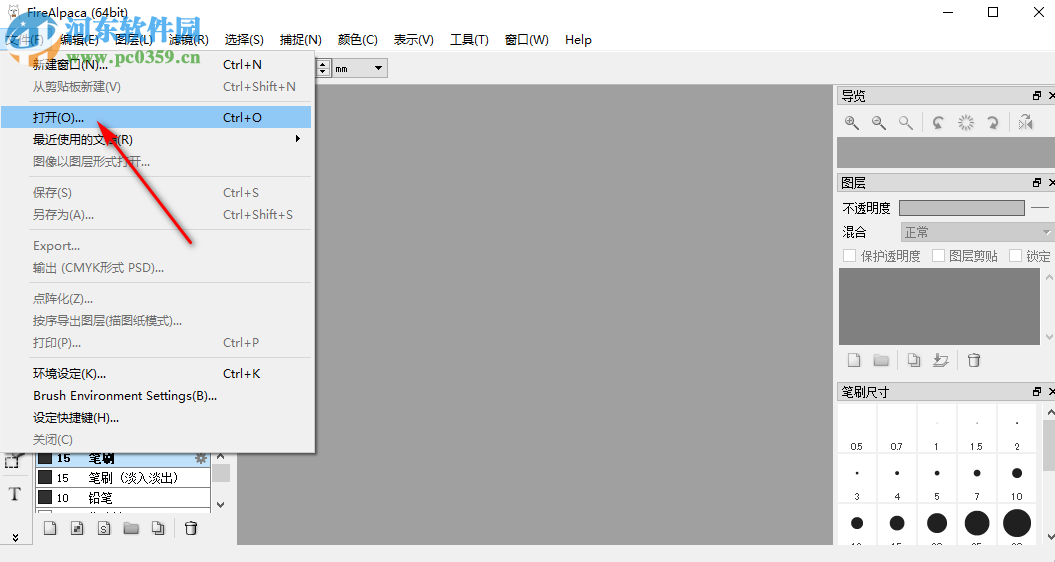Add new layer in Layer panel
The height and width of the screenshot is (562, 1055).
coord(854,360)
